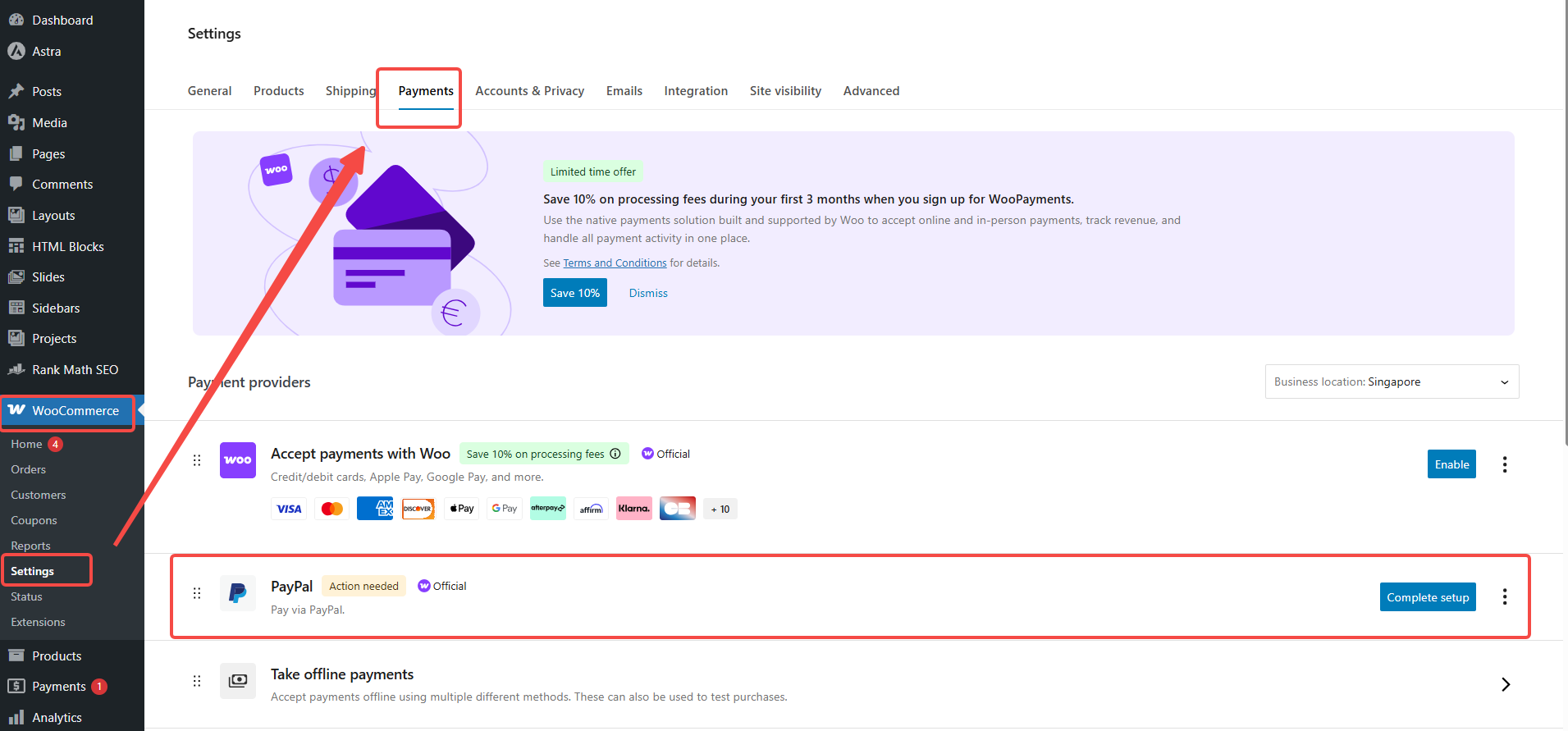Open the Site visibility tab

pos(785,91)
